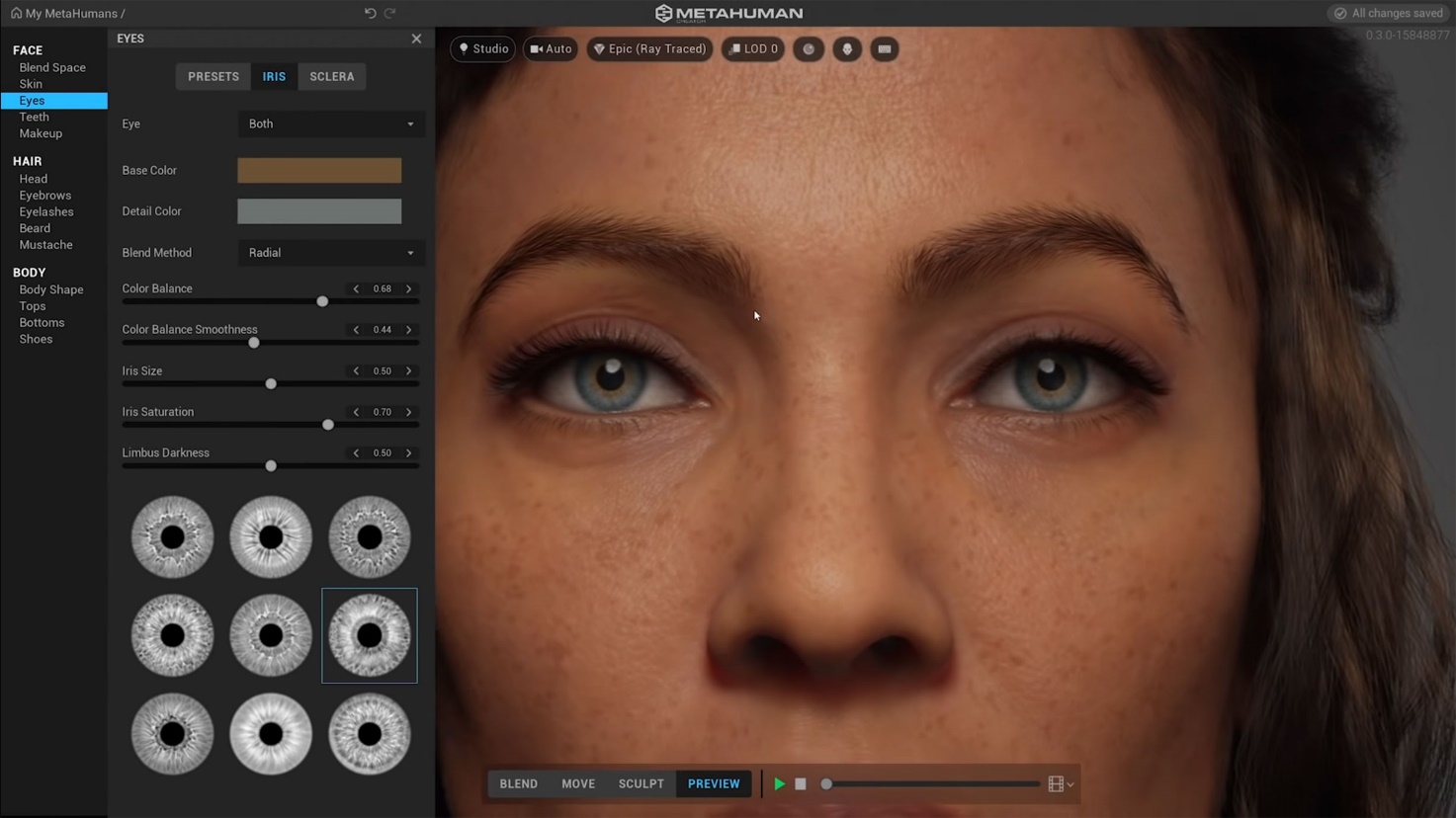Screen dimensions: 1456x818
Task: Open Epic (Ray Traced) quality setting
Action: 649,48
